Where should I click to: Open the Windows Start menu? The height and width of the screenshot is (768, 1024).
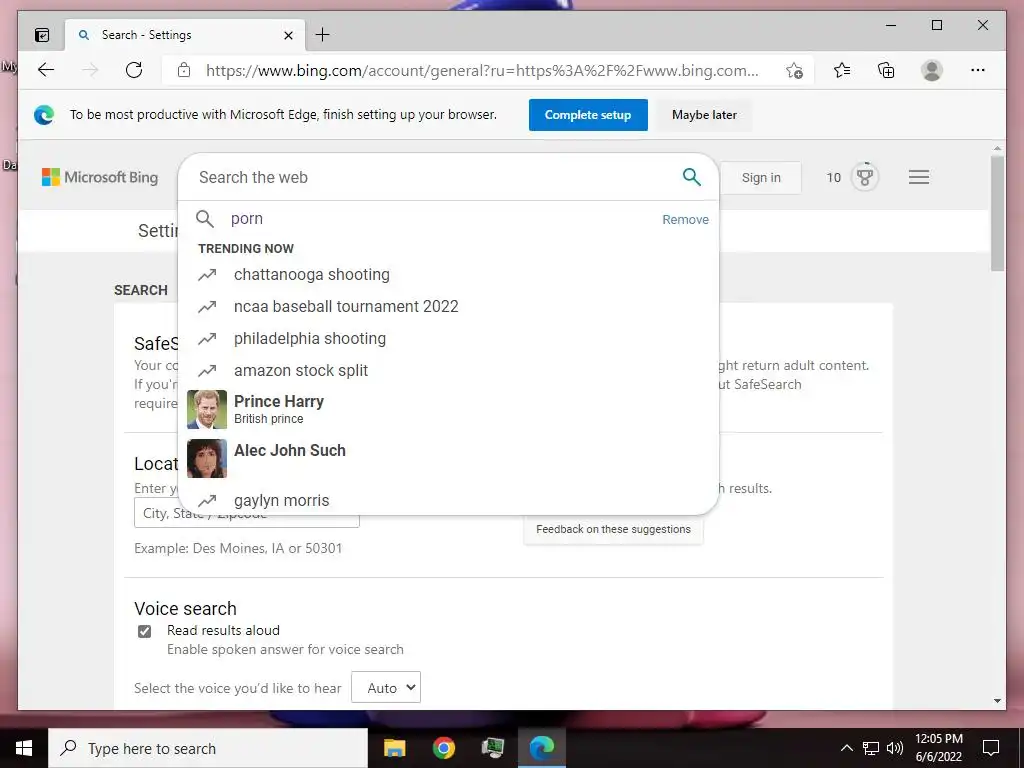[x=24, y=748]
